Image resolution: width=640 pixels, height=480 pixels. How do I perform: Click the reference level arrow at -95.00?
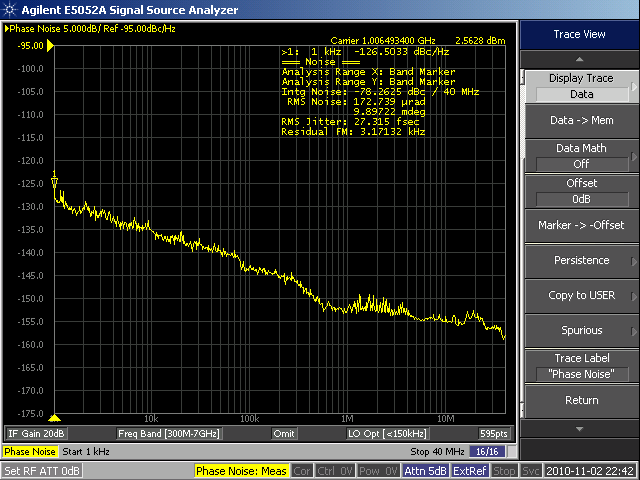tap(50, 46)
